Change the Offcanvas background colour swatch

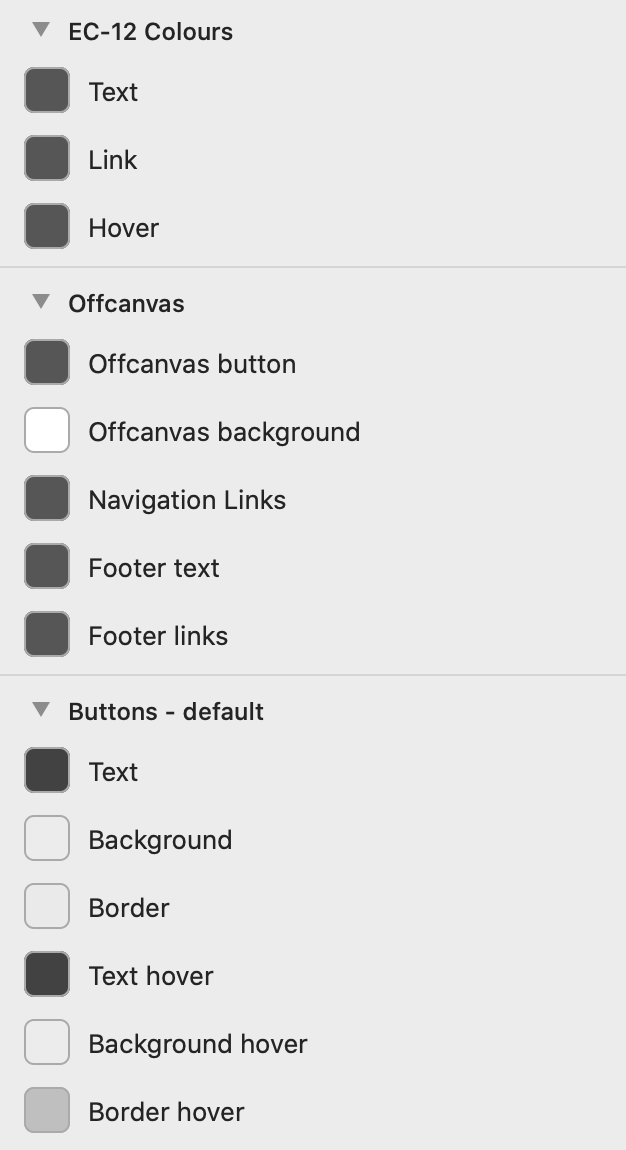[47, 431]
